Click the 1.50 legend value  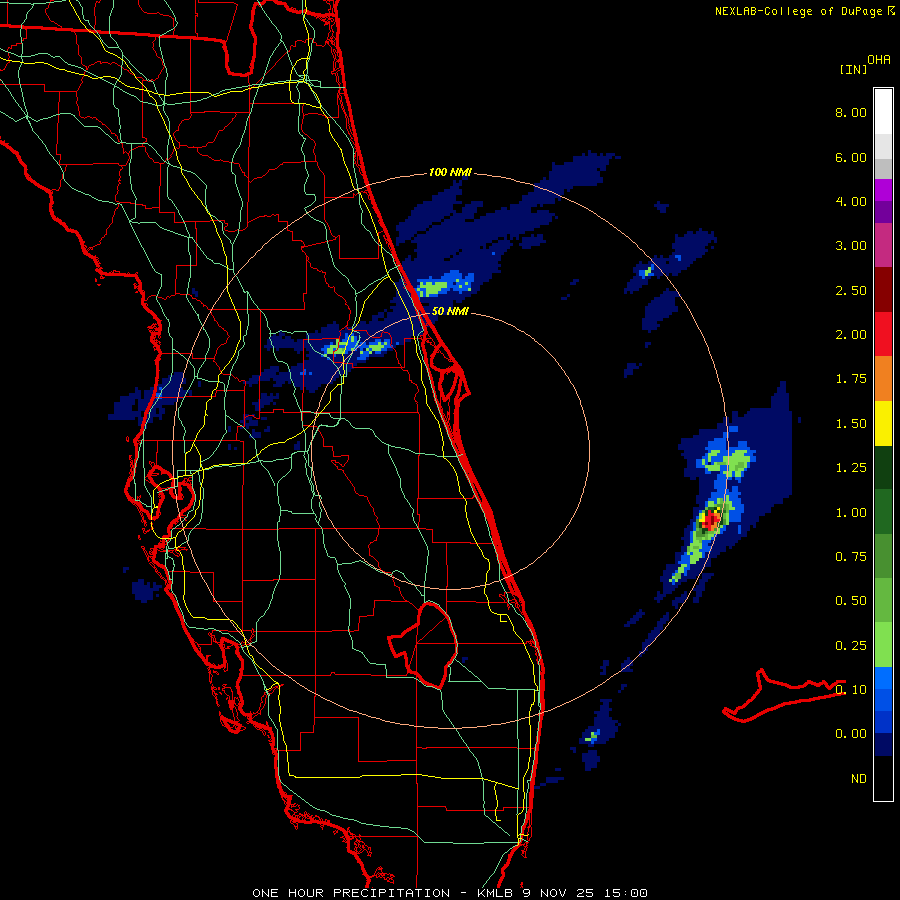851,424
